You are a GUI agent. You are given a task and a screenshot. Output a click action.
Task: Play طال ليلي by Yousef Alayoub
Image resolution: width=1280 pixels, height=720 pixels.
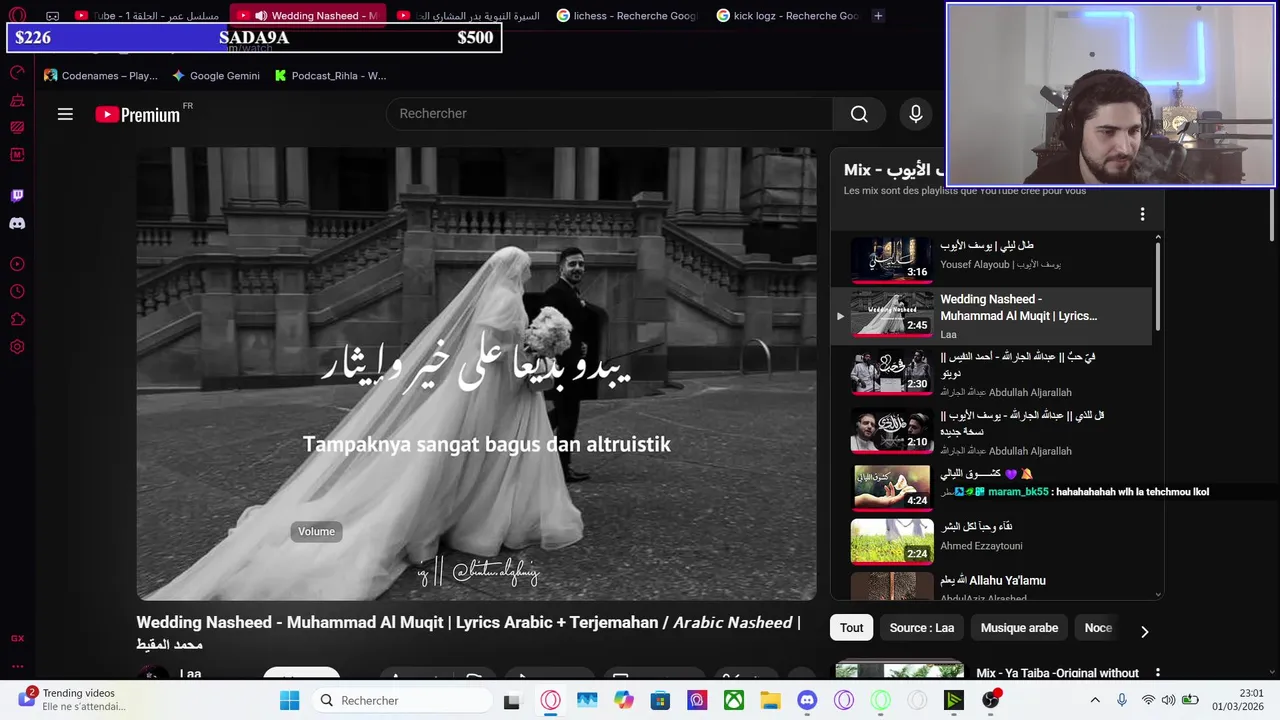(990, 260)
